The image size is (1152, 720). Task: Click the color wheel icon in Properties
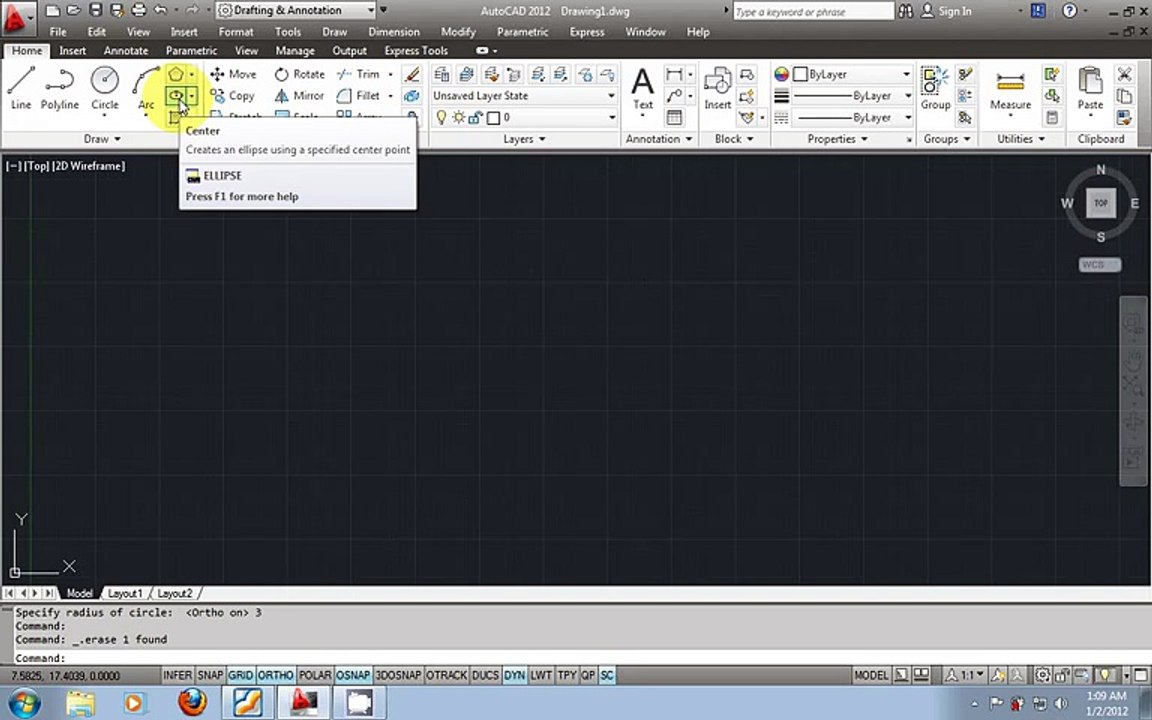point(781,74)
